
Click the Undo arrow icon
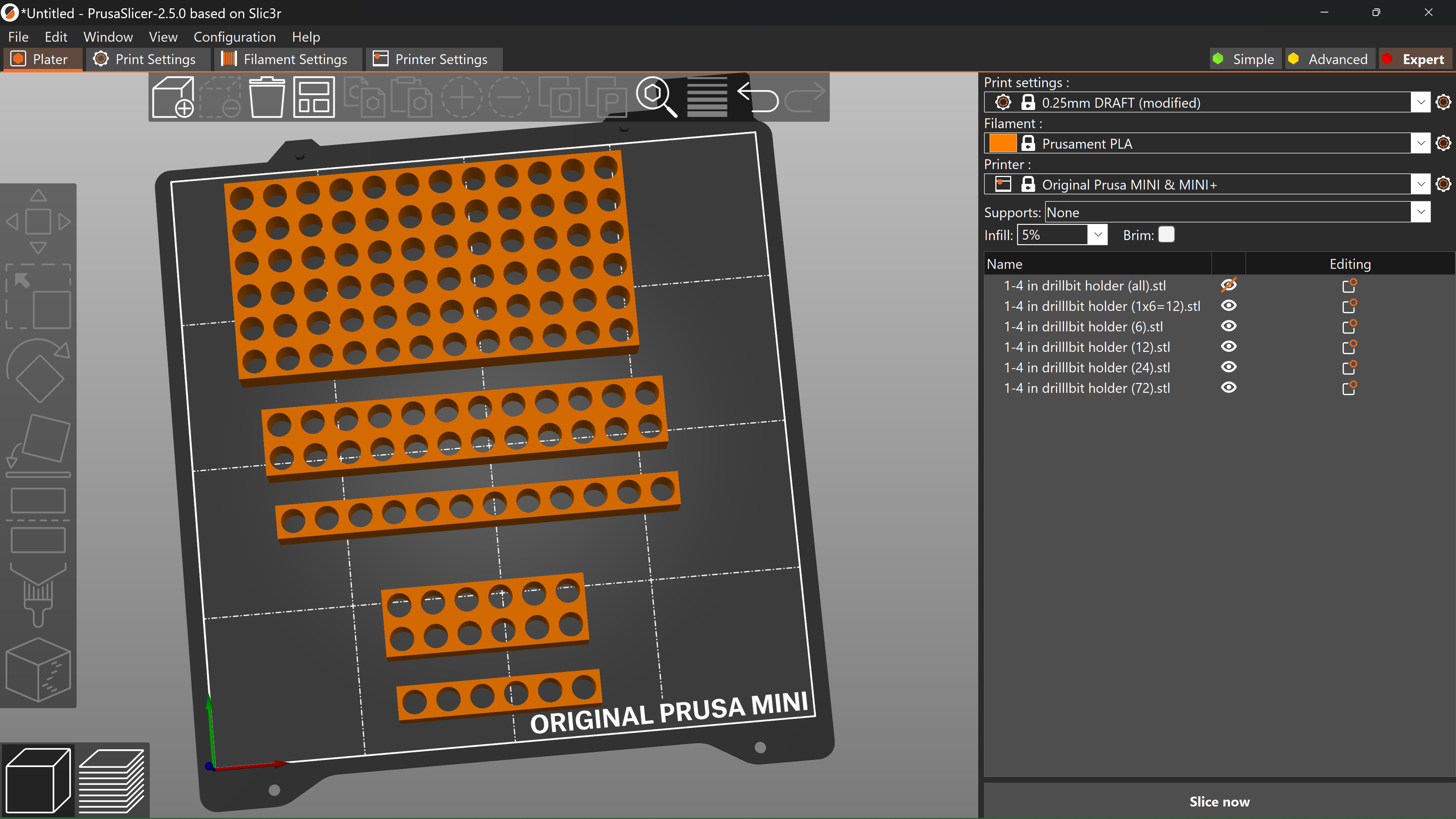758,97
